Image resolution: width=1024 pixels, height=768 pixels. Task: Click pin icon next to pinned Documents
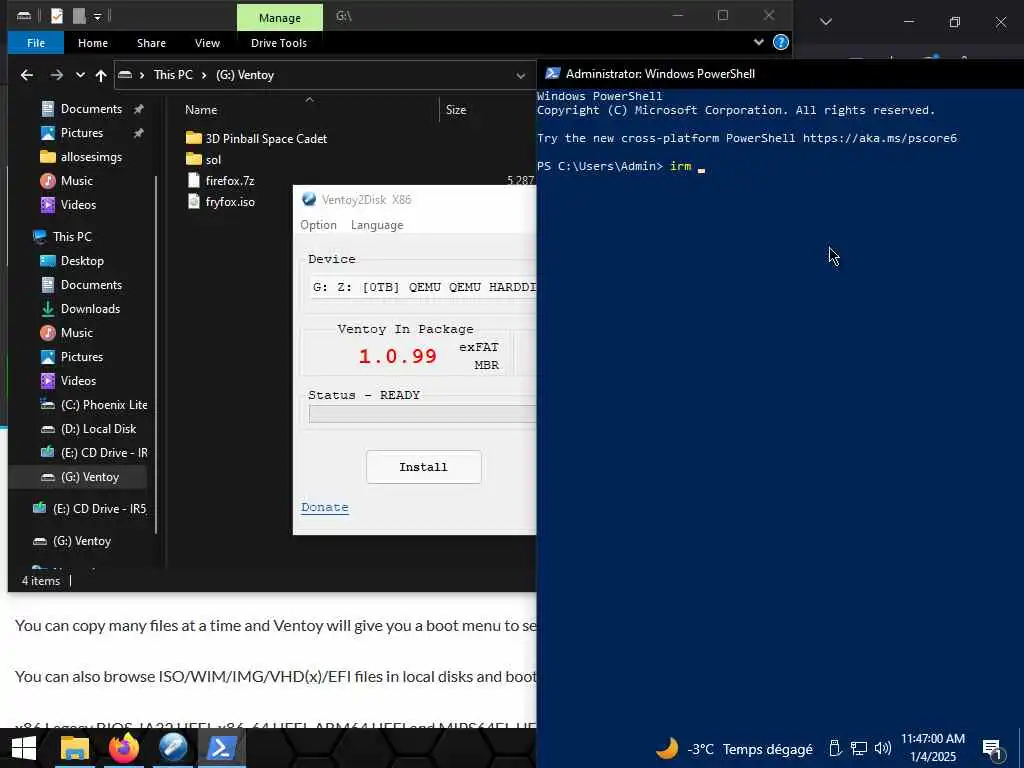pos(138,109)
